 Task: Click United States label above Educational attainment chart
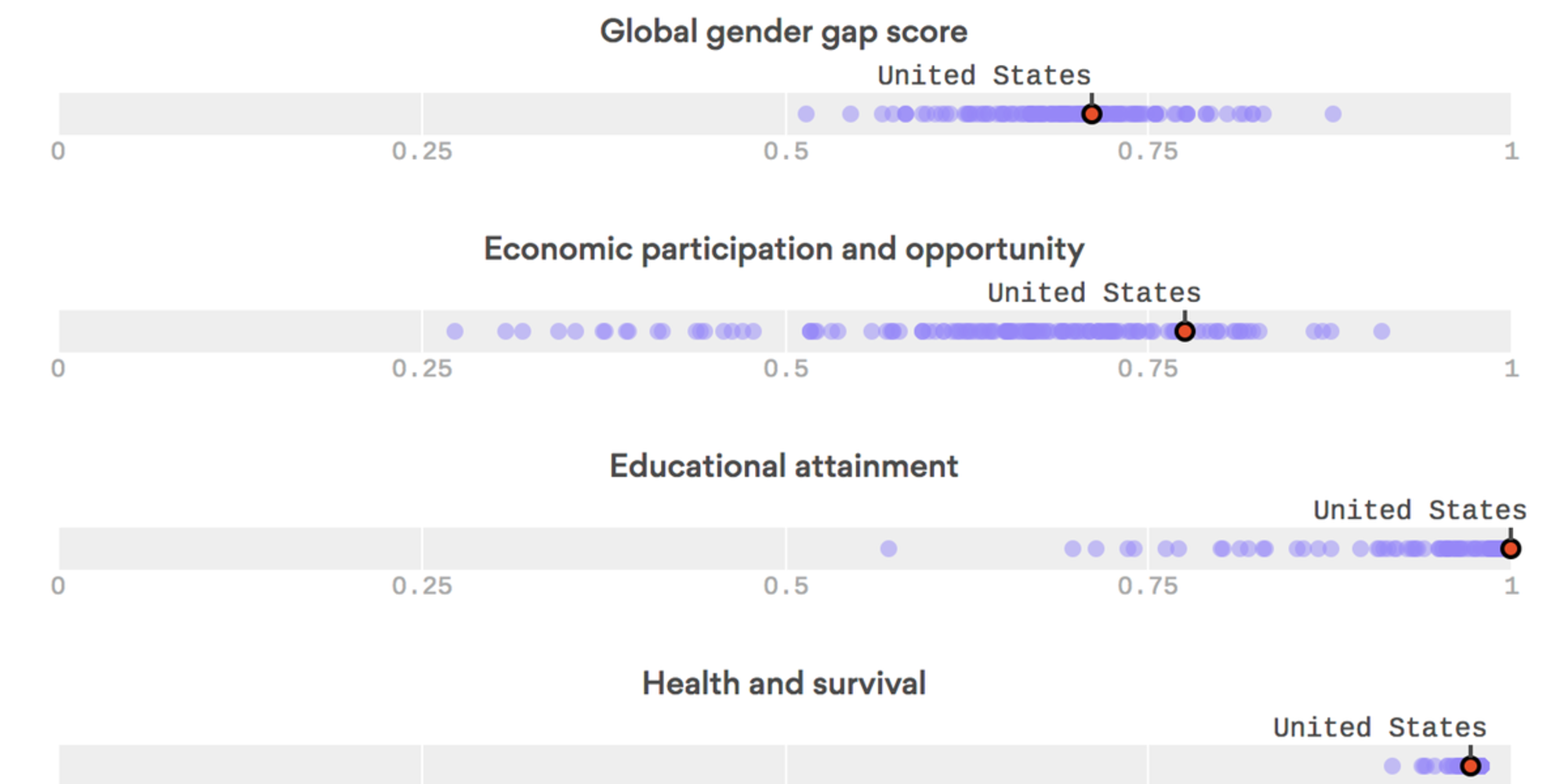[1420, 510]
